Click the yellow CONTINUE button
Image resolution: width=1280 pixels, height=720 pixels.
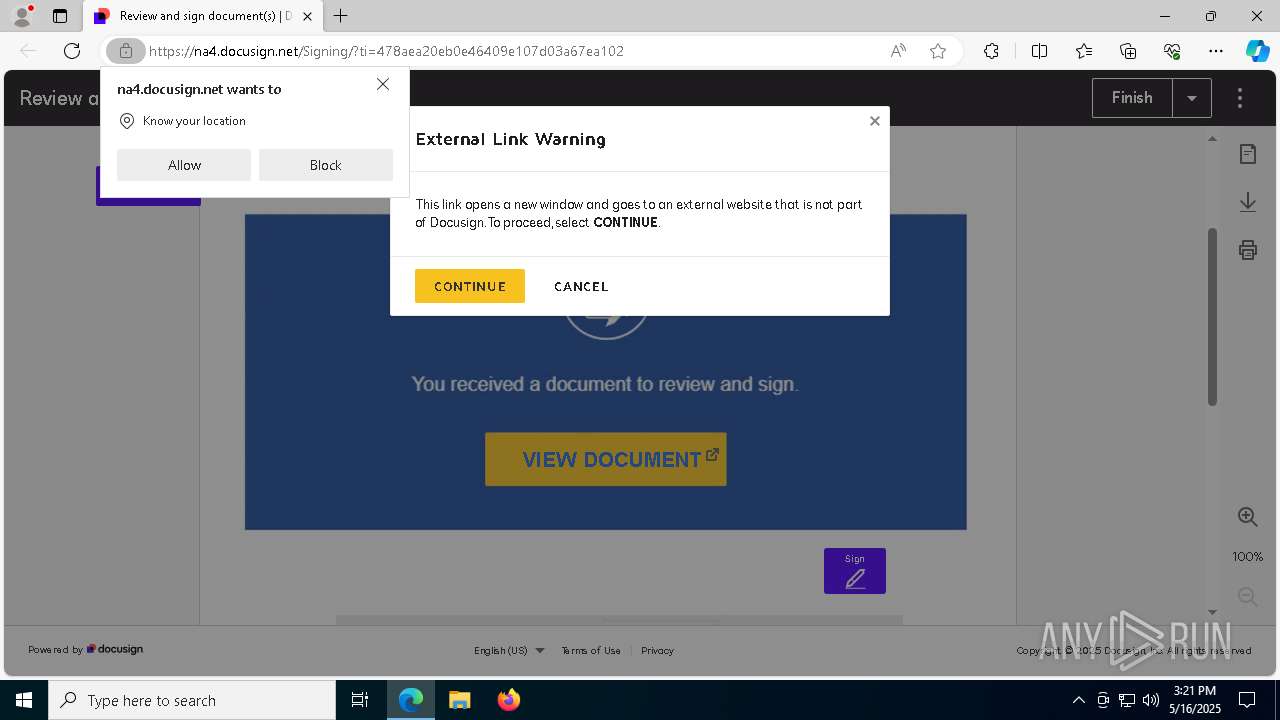(470, 286)
